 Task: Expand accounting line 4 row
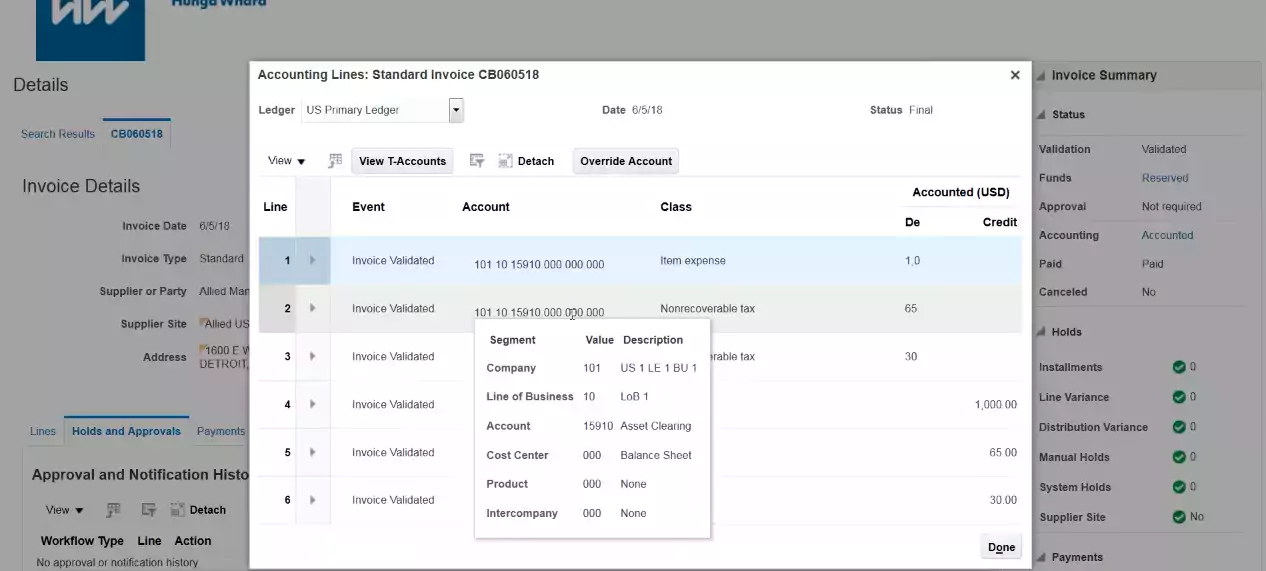(312, 405)
